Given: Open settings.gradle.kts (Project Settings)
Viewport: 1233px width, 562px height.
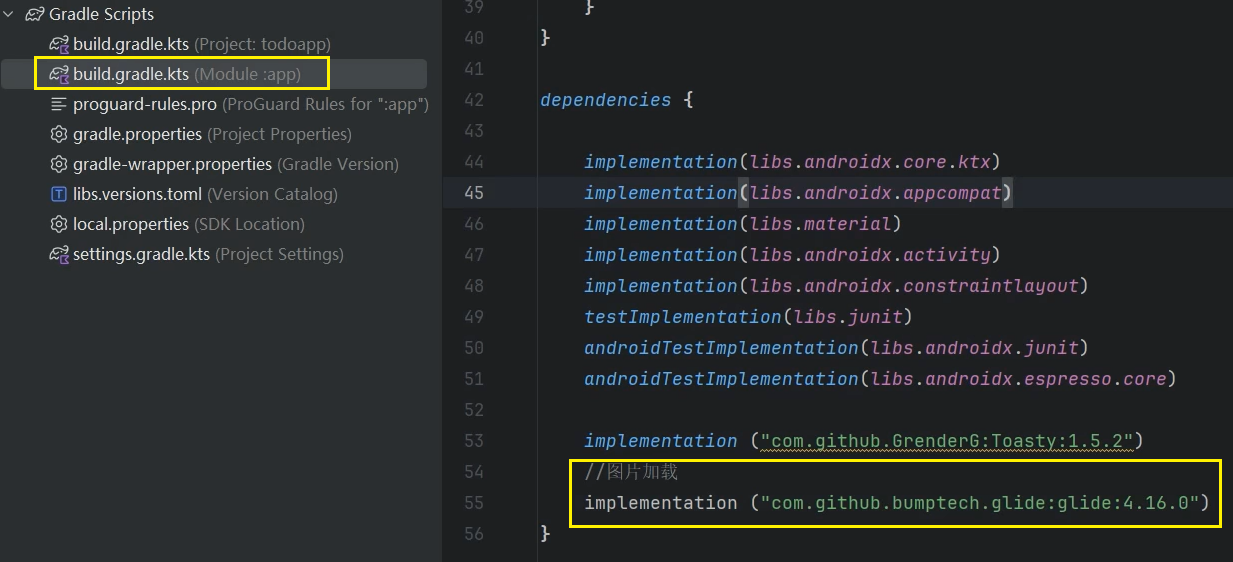Looking at the screenshot, I should (208, 254).
